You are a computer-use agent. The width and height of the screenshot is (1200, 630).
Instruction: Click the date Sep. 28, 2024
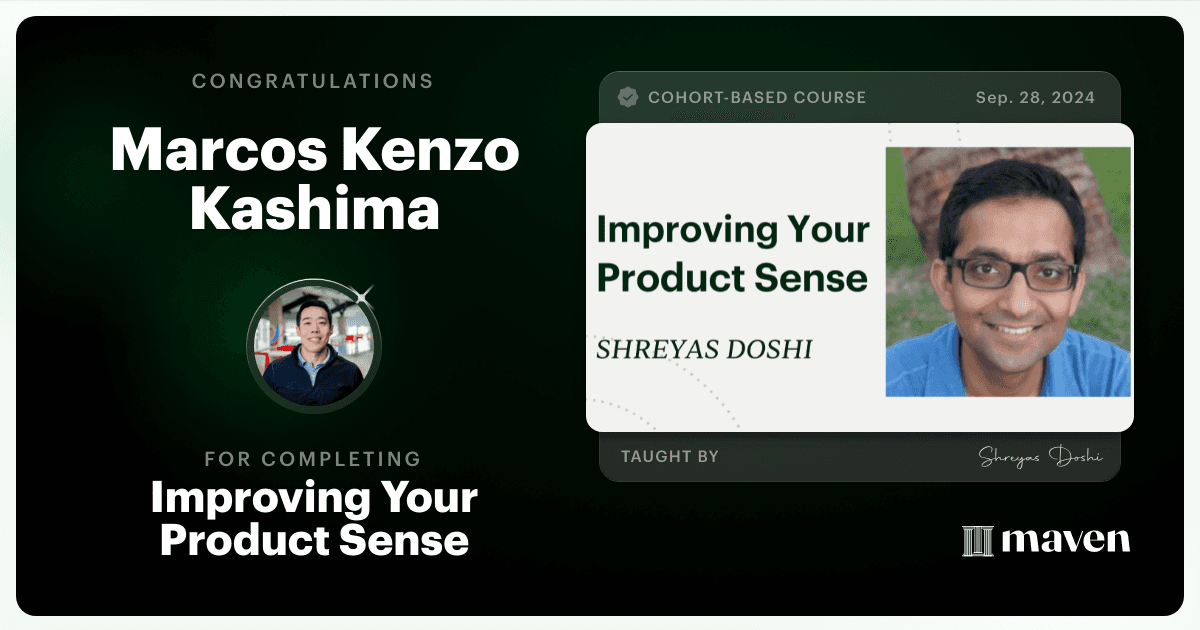[1035, 98]
